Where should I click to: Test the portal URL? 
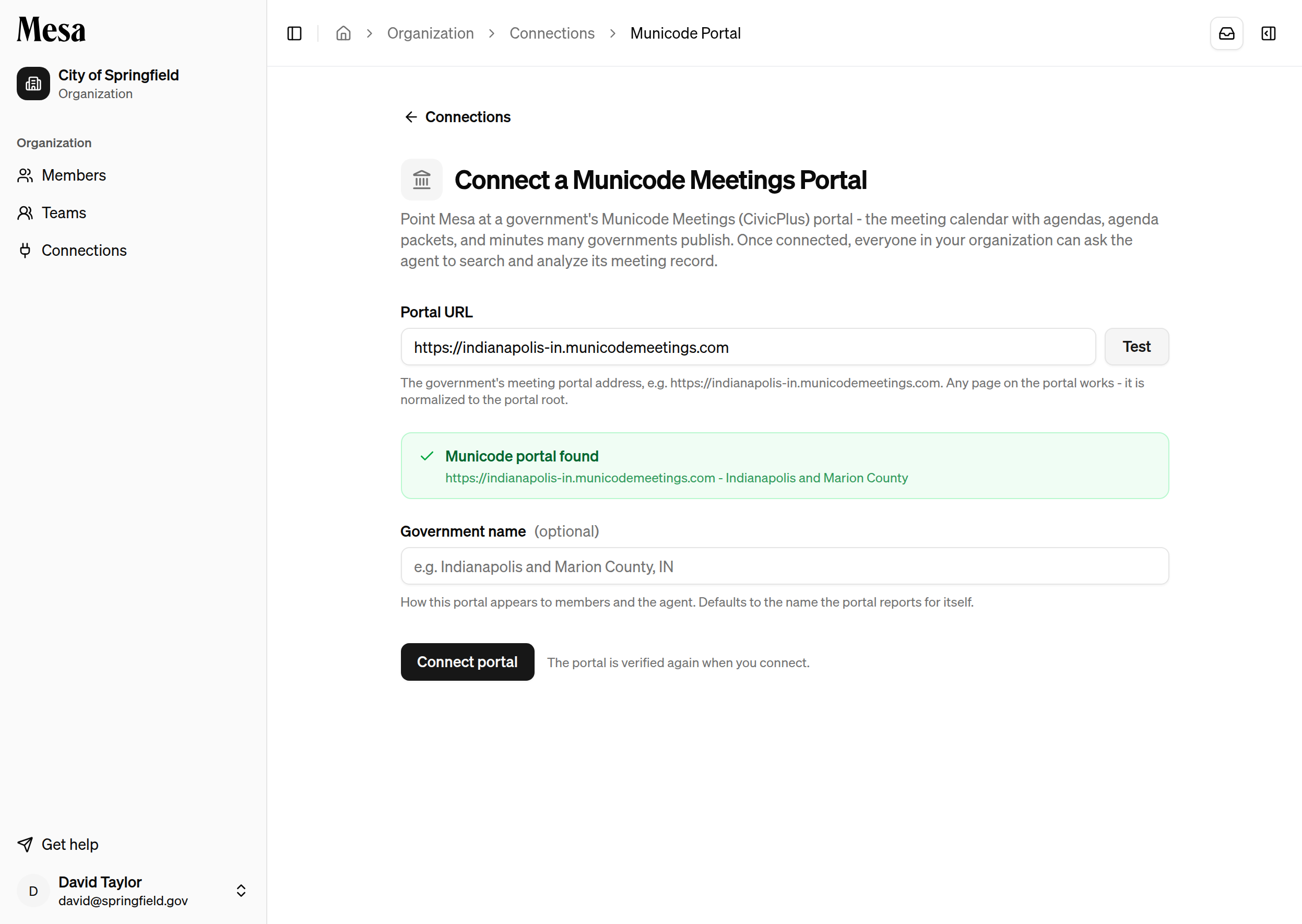point(1137,347)
